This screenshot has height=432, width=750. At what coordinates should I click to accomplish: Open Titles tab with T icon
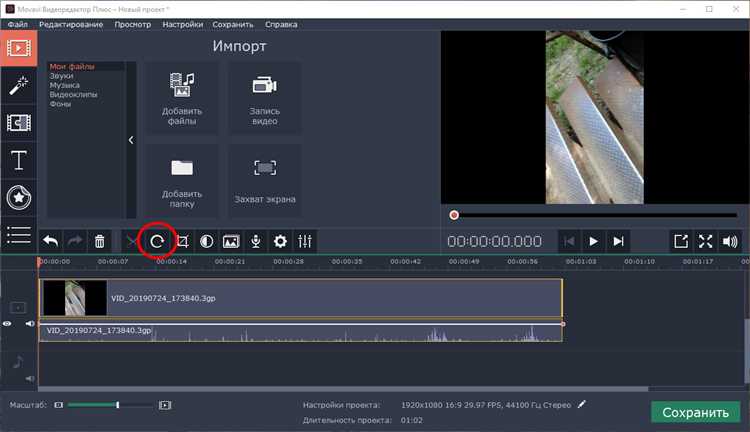(x=18, y=160)
